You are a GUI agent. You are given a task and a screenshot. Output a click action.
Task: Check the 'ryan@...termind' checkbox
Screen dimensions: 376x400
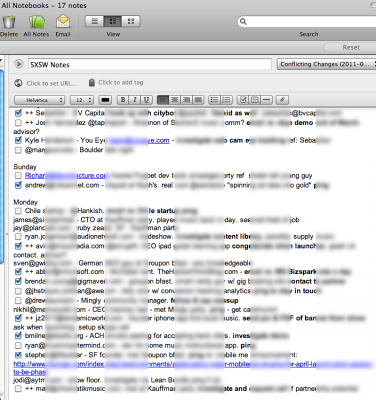[18, 345]
